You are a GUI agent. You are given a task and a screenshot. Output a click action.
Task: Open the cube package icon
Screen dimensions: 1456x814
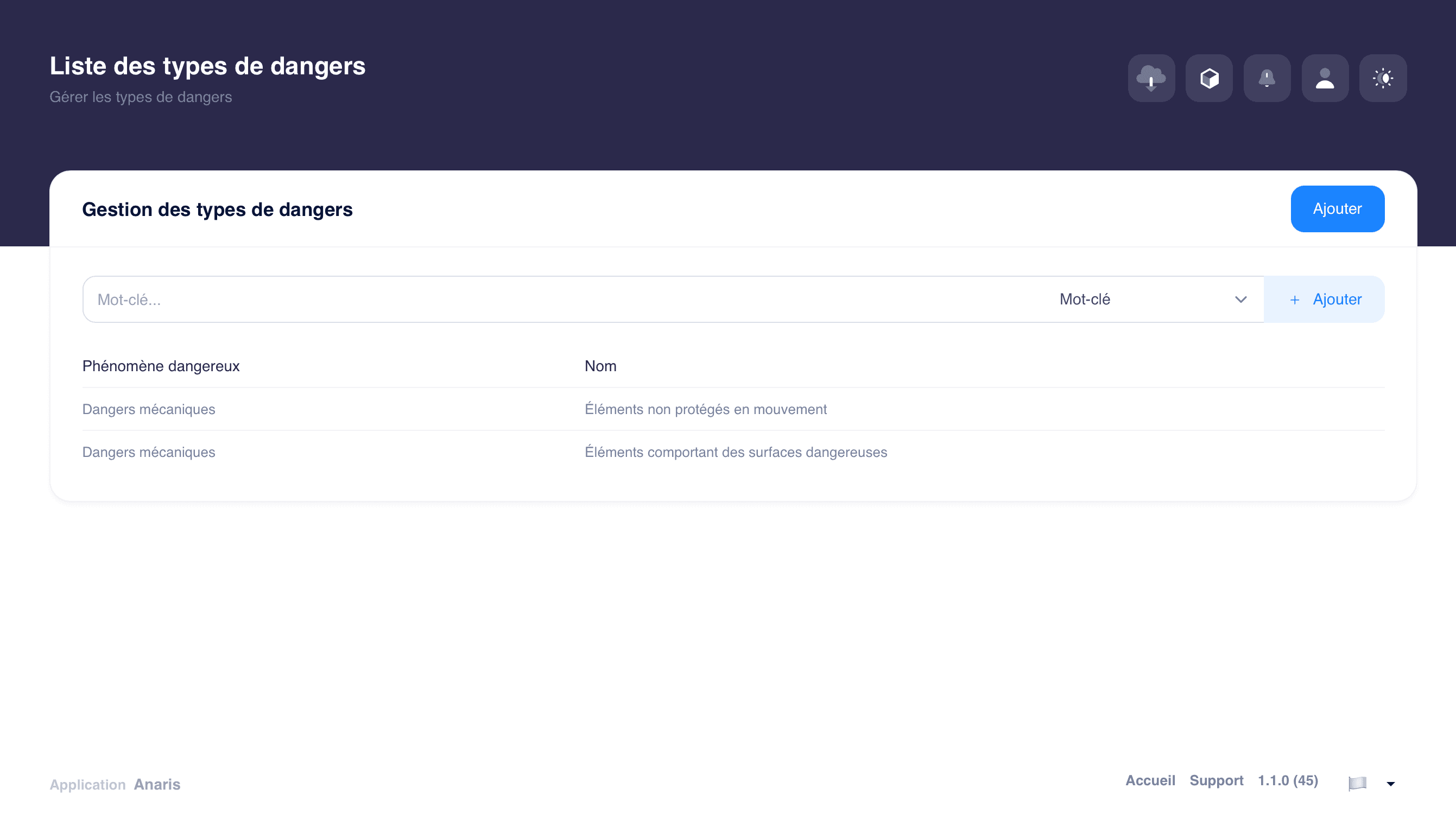1210,78
